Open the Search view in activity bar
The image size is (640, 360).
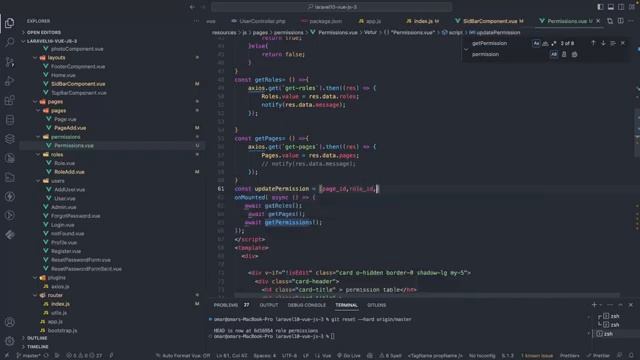9,42
